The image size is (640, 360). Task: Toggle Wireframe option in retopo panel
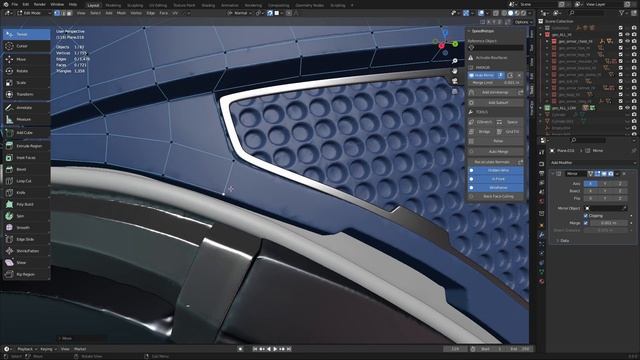pos(496,187)
